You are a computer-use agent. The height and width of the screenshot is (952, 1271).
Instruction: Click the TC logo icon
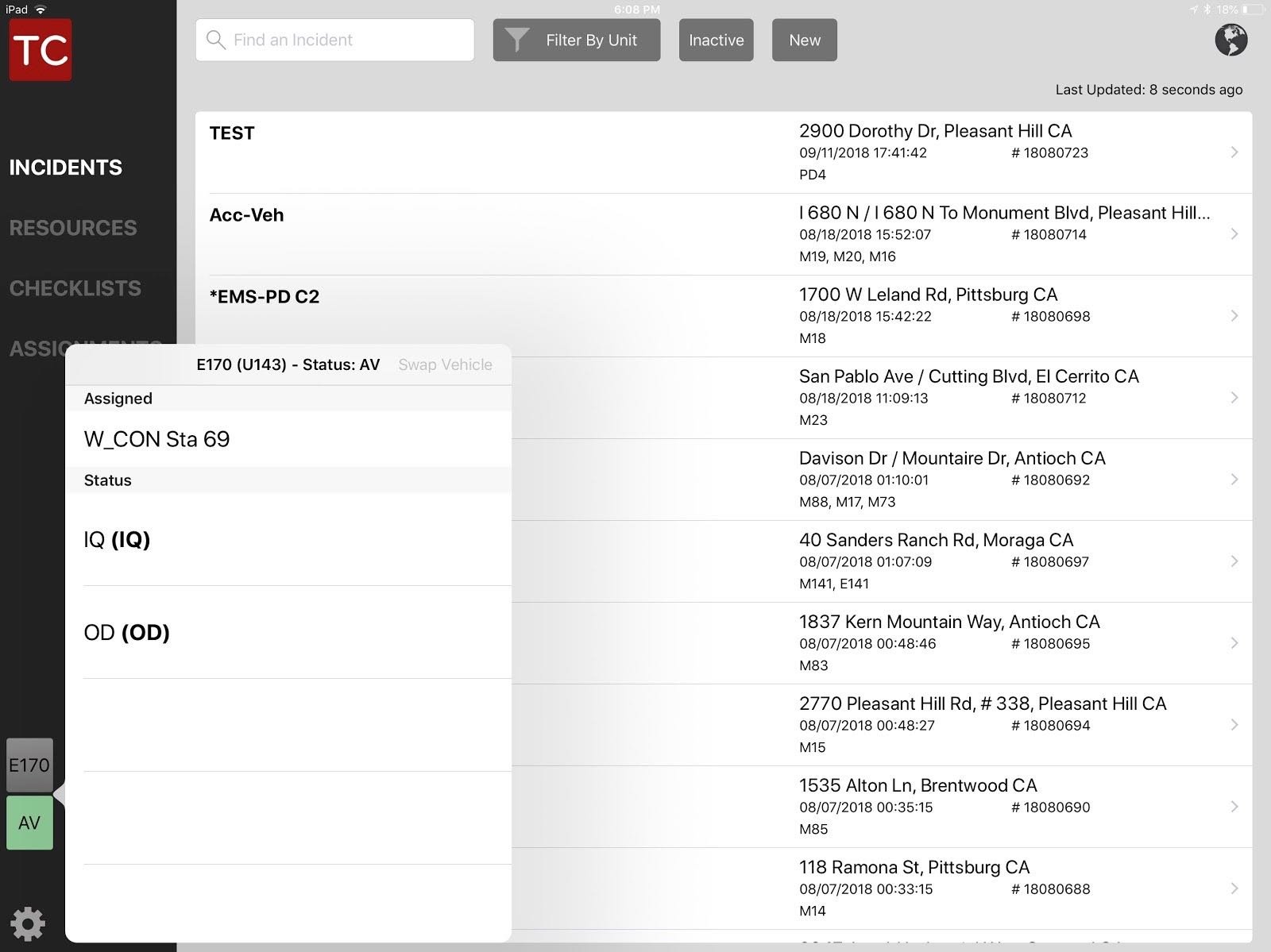(x=39, y=50)
